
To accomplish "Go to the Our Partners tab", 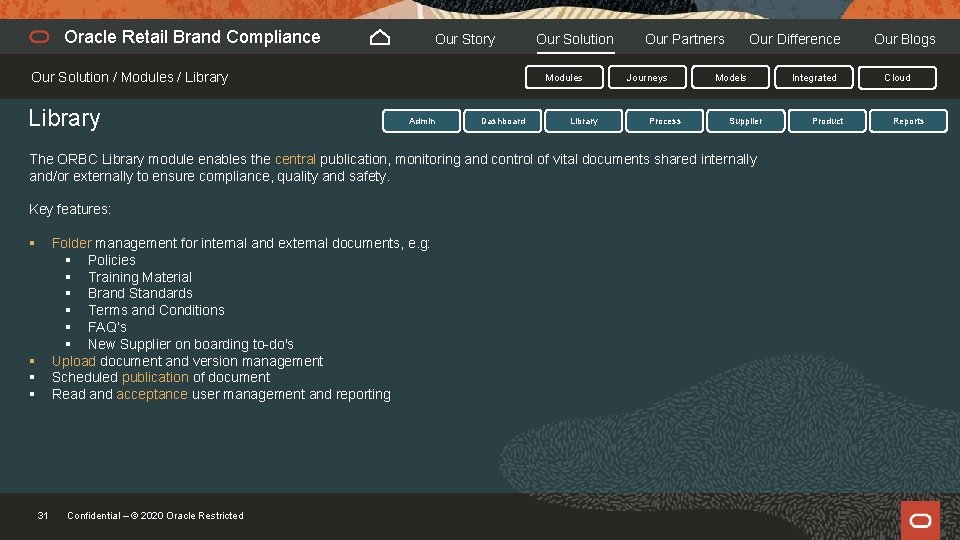I will tap(684, 39).
